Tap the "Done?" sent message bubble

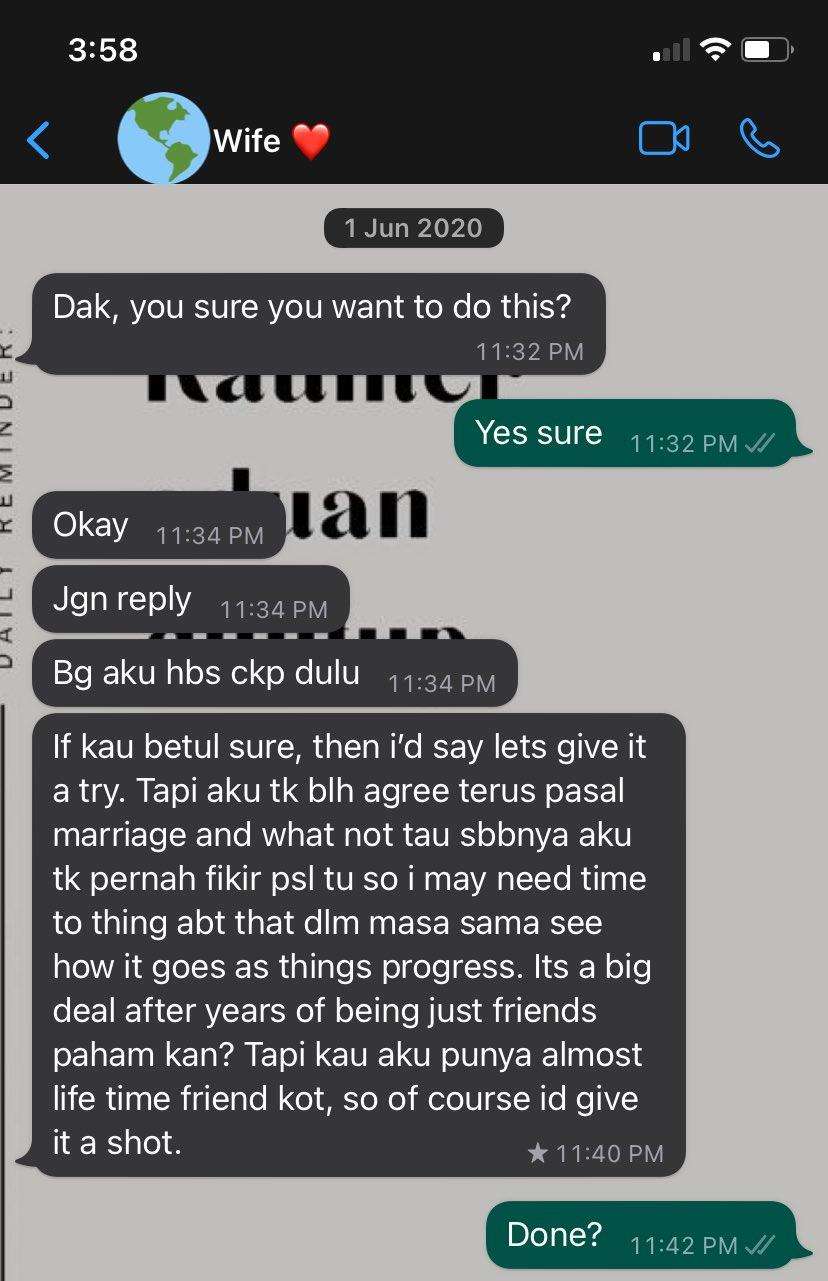pyautogui.click(x=642, y=1235)
